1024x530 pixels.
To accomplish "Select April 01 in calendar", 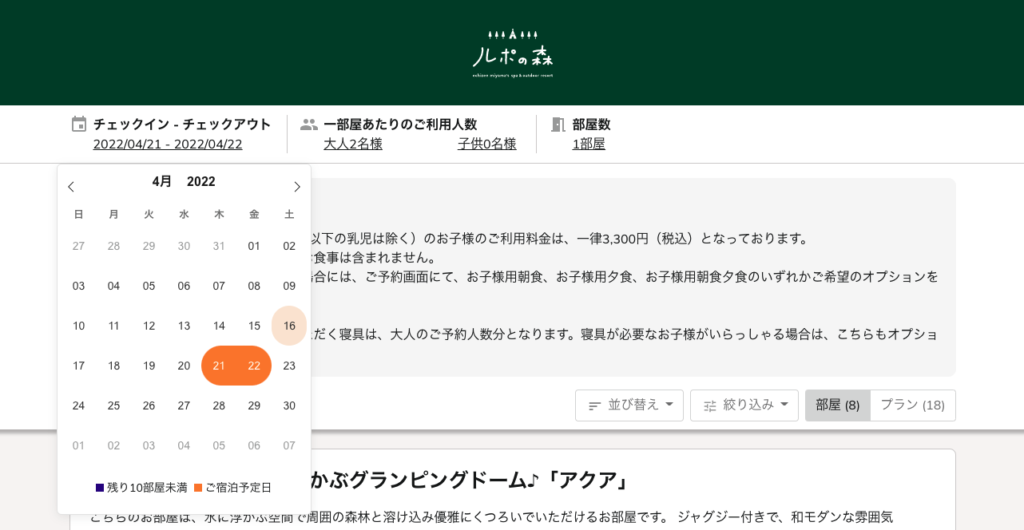I will click(x=254, y=246).
